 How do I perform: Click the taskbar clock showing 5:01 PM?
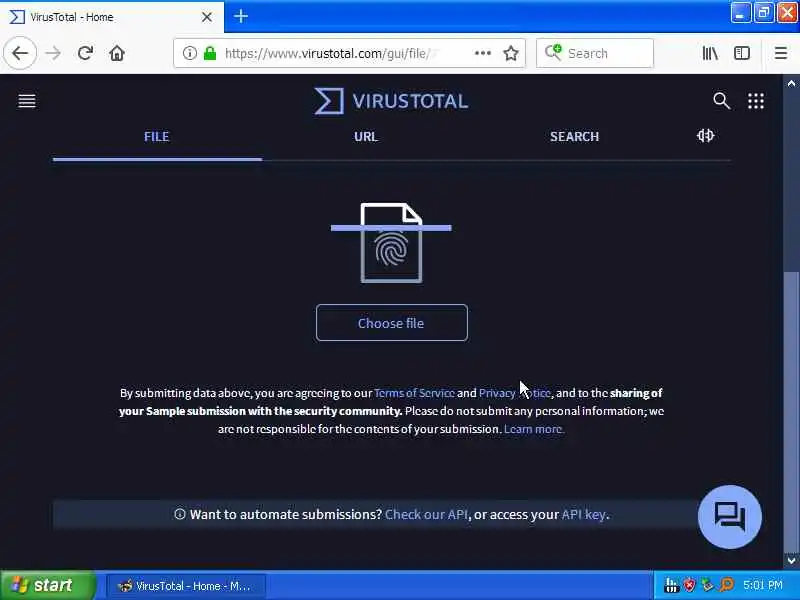(x=762, y=585)
